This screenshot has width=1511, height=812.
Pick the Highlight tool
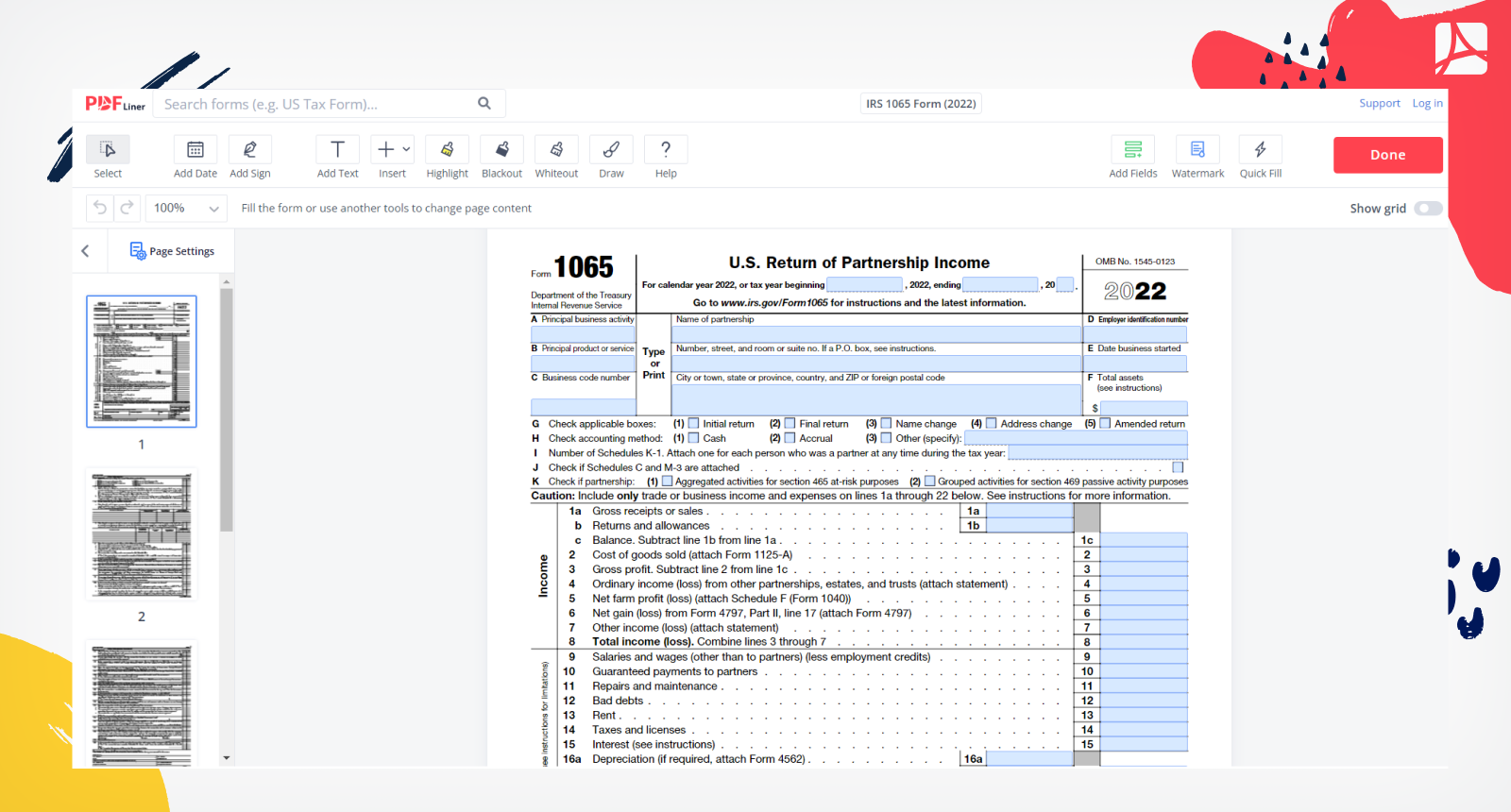pos(447,149)
